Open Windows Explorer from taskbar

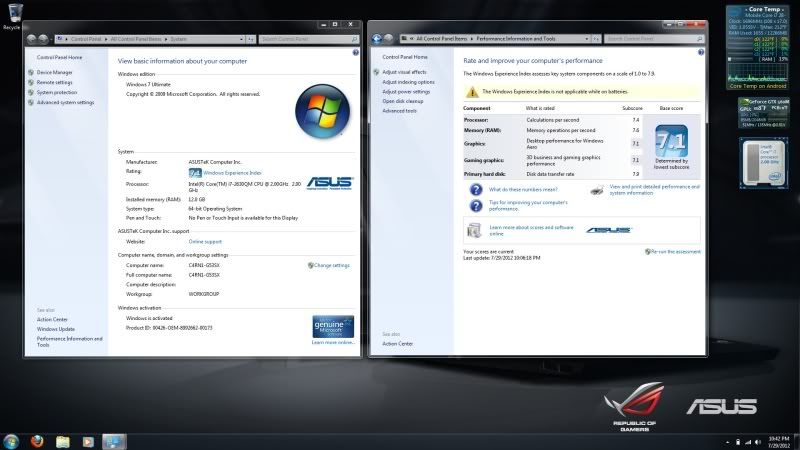pyautogui.click(x=63, y=441)
